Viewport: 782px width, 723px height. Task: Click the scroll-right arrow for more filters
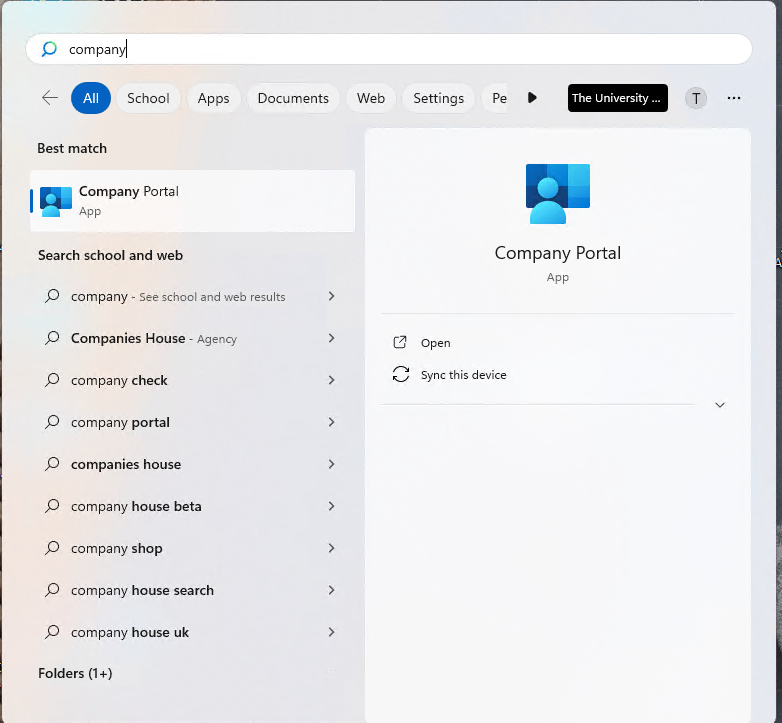532,98
